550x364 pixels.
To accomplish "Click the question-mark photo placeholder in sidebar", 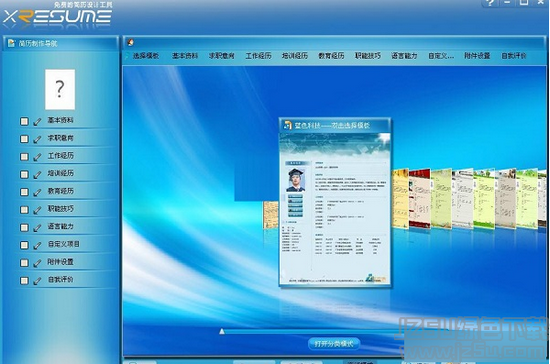I will click(60, 89).
